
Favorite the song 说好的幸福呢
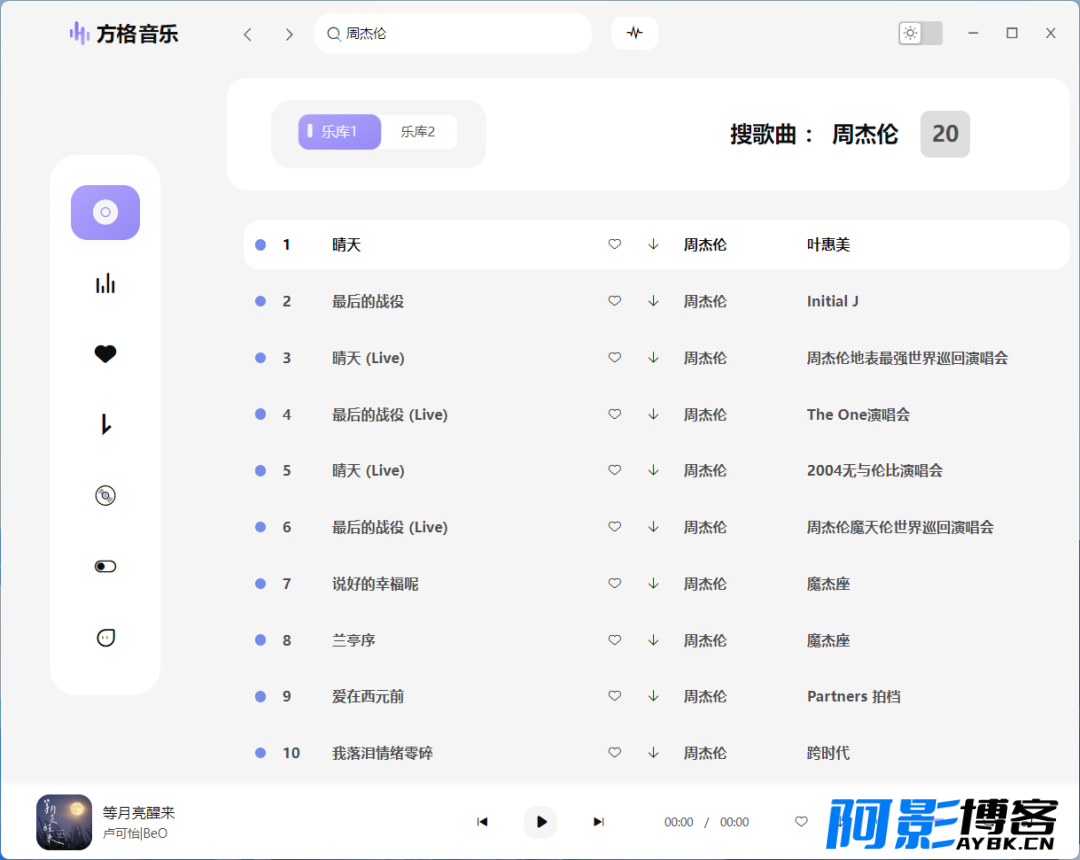pyautogui.click(x=615, y=584)
